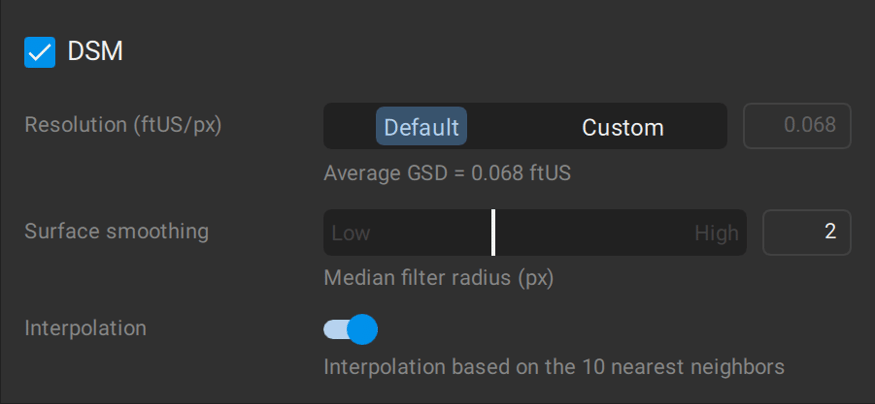This screenshot has height=404, width=875.
Task: Switch resolution mode to Custom
Action: [x=622, y=127]
